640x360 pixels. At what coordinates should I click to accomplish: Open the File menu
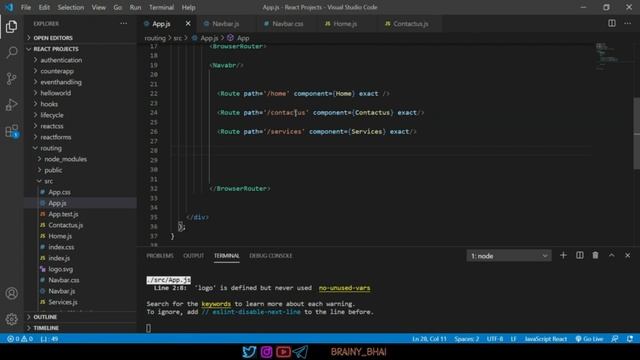click(26, 7)
